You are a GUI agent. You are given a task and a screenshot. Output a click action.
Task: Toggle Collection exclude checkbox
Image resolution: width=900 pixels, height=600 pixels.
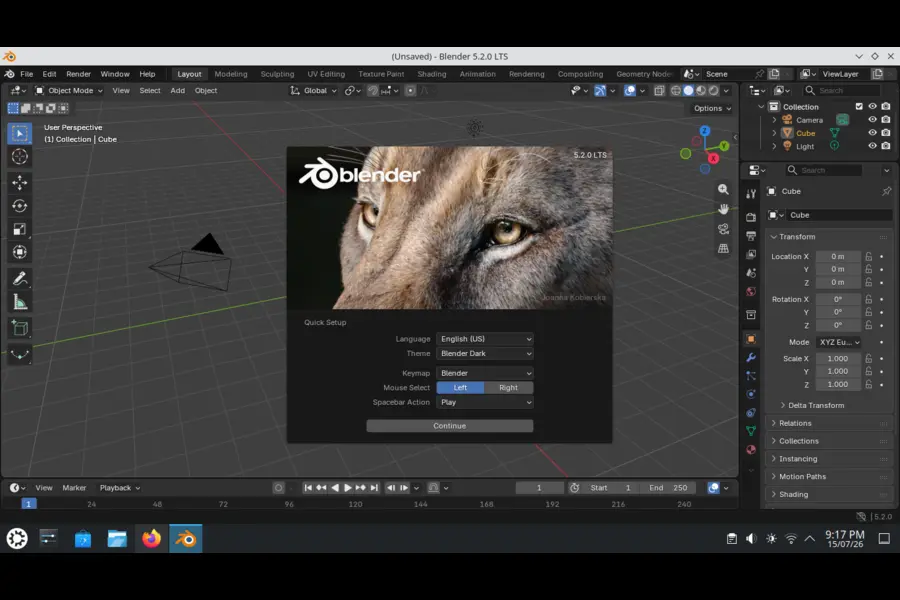coord(859,106)
